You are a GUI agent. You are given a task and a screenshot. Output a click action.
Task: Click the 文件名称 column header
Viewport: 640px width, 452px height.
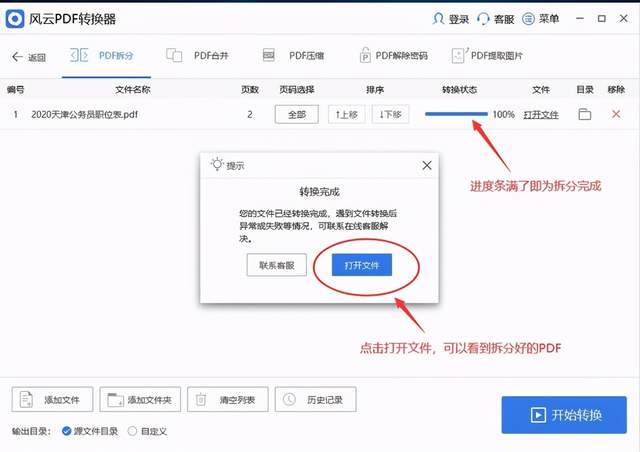(133, 89)
